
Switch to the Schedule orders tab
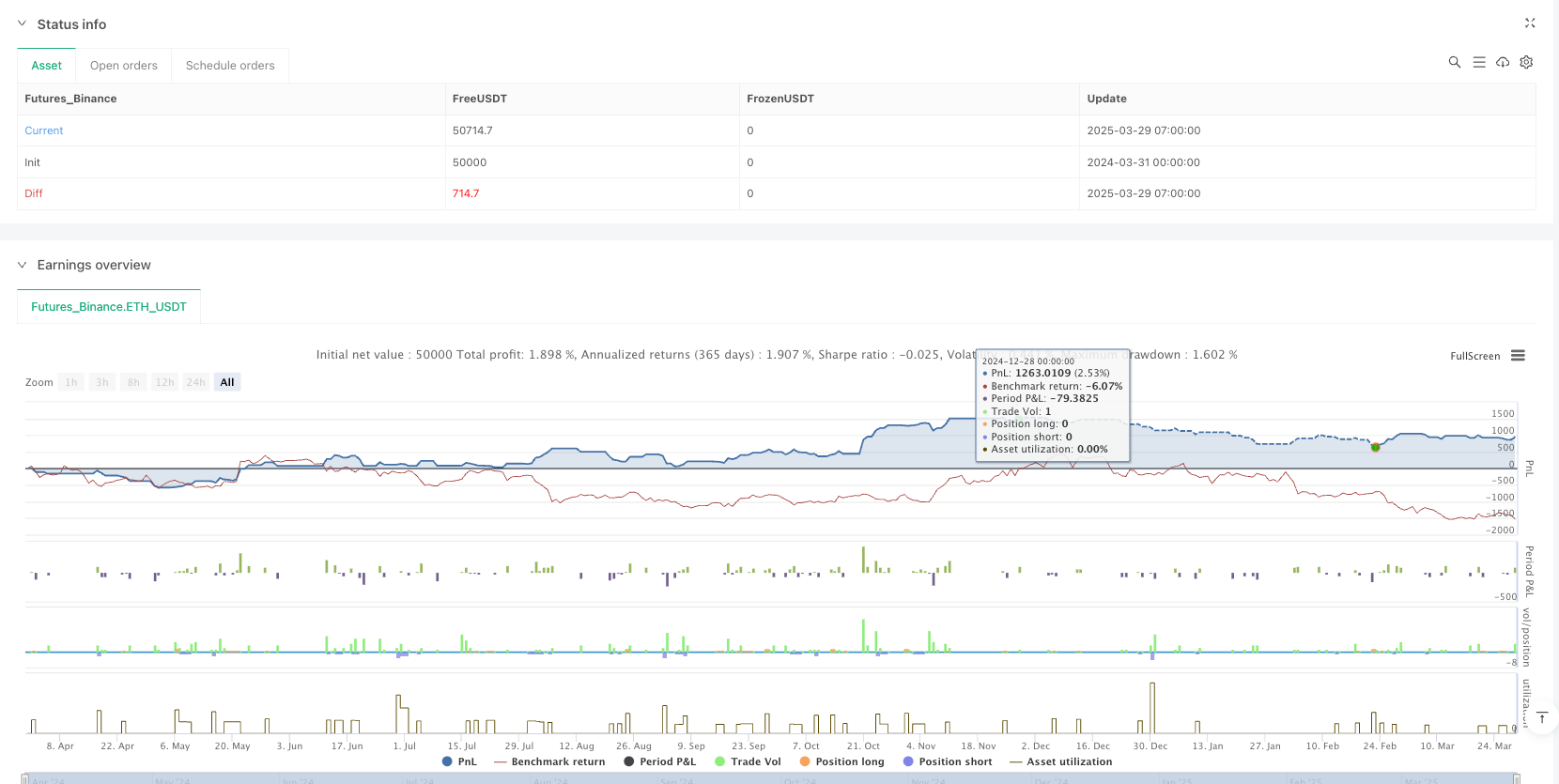coord(230,66)
